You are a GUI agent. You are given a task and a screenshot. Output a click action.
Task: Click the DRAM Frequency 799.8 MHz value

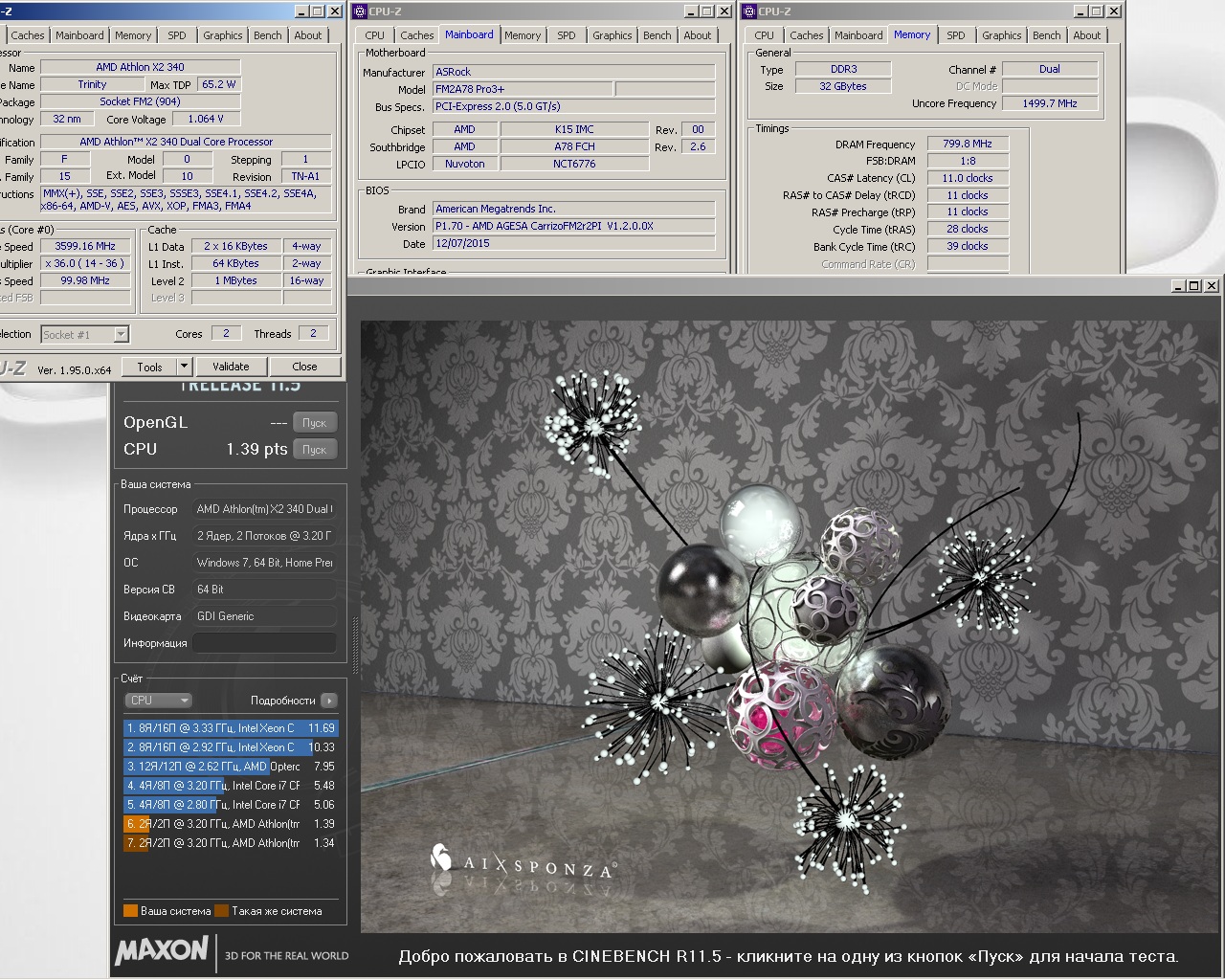click(968, 144)
